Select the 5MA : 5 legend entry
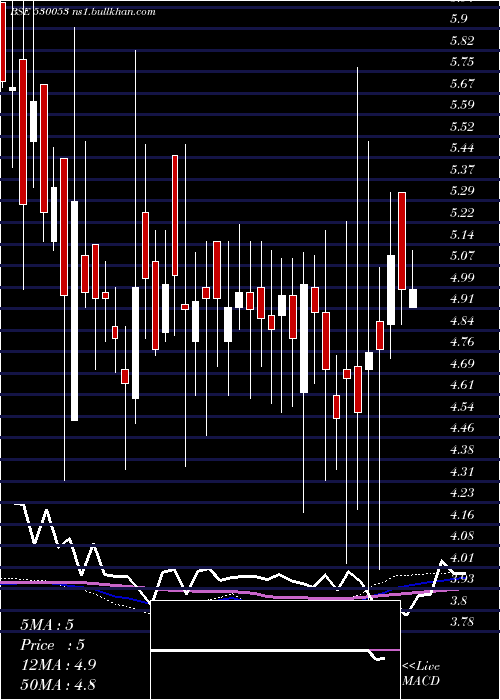500x700 pixels. (x=47, y=624)
